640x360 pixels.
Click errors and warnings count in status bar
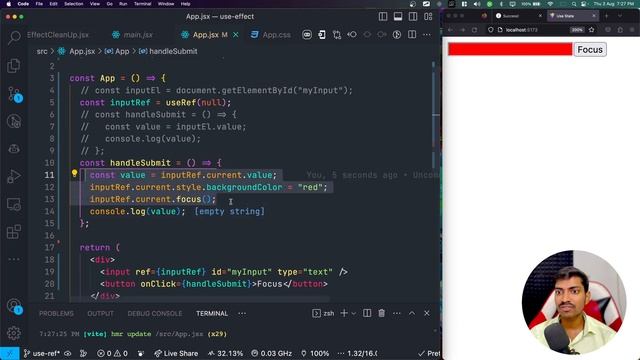point(112,353)
